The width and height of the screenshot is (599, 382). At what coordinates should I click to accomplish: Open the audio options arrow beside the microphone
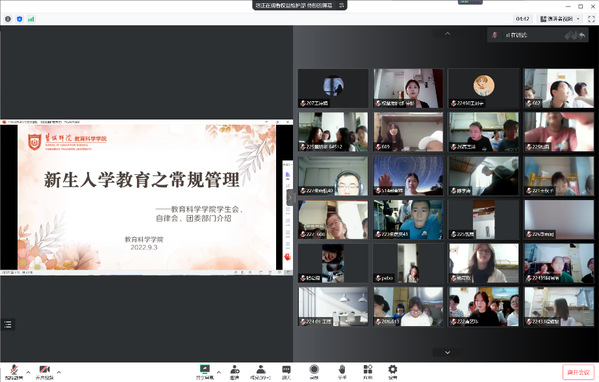coord(28,372)
